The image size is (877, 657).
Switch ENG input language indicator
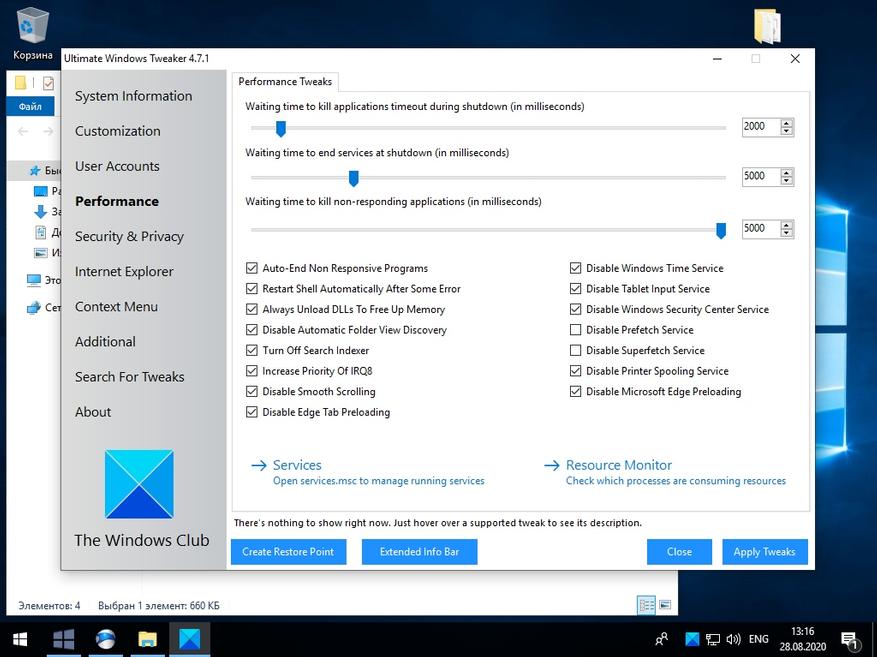tap(758, 639)
